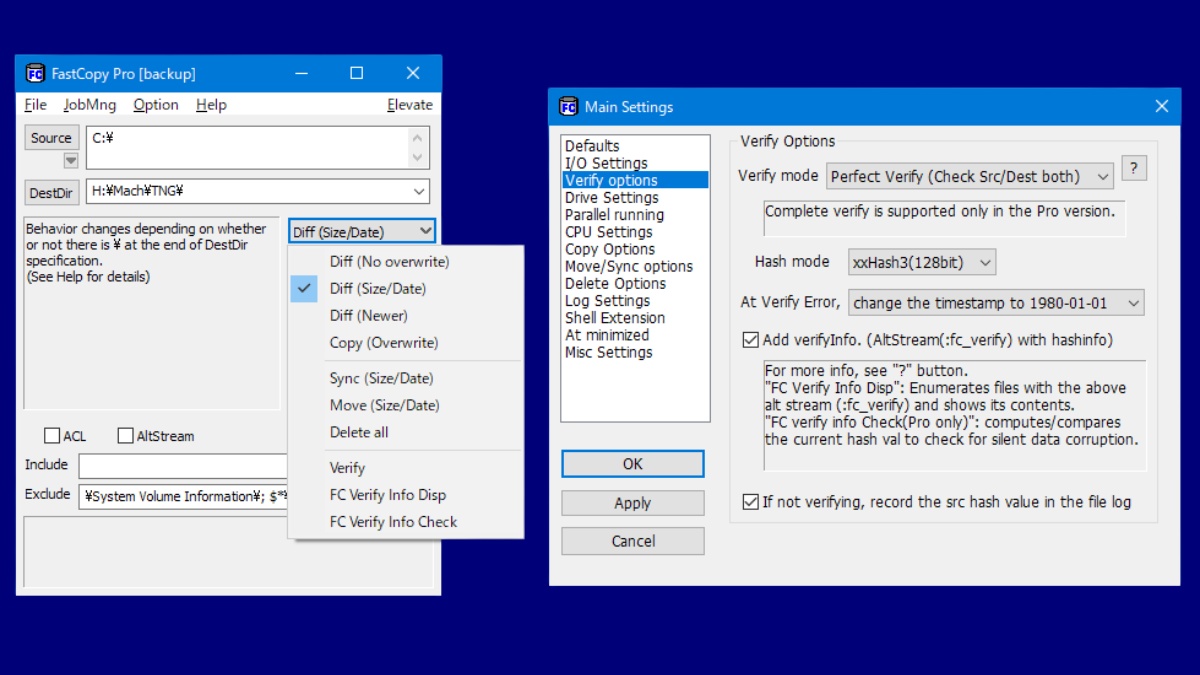
Task: Select Copy Options in settings list
Action: tap(635, 249)
